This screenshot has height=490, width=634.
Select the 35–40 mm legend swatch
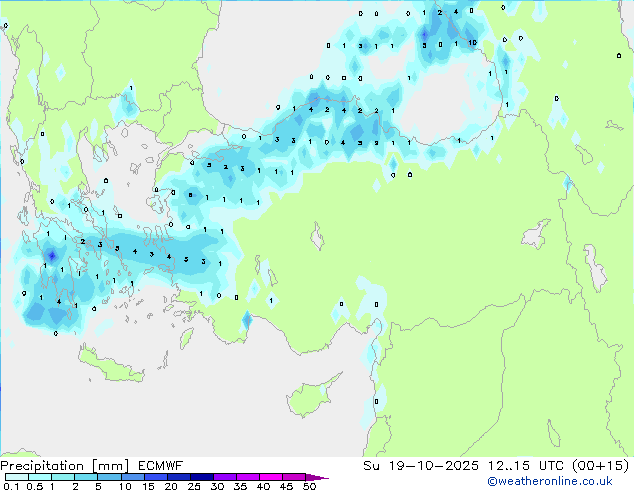click(x=247, y=477)
